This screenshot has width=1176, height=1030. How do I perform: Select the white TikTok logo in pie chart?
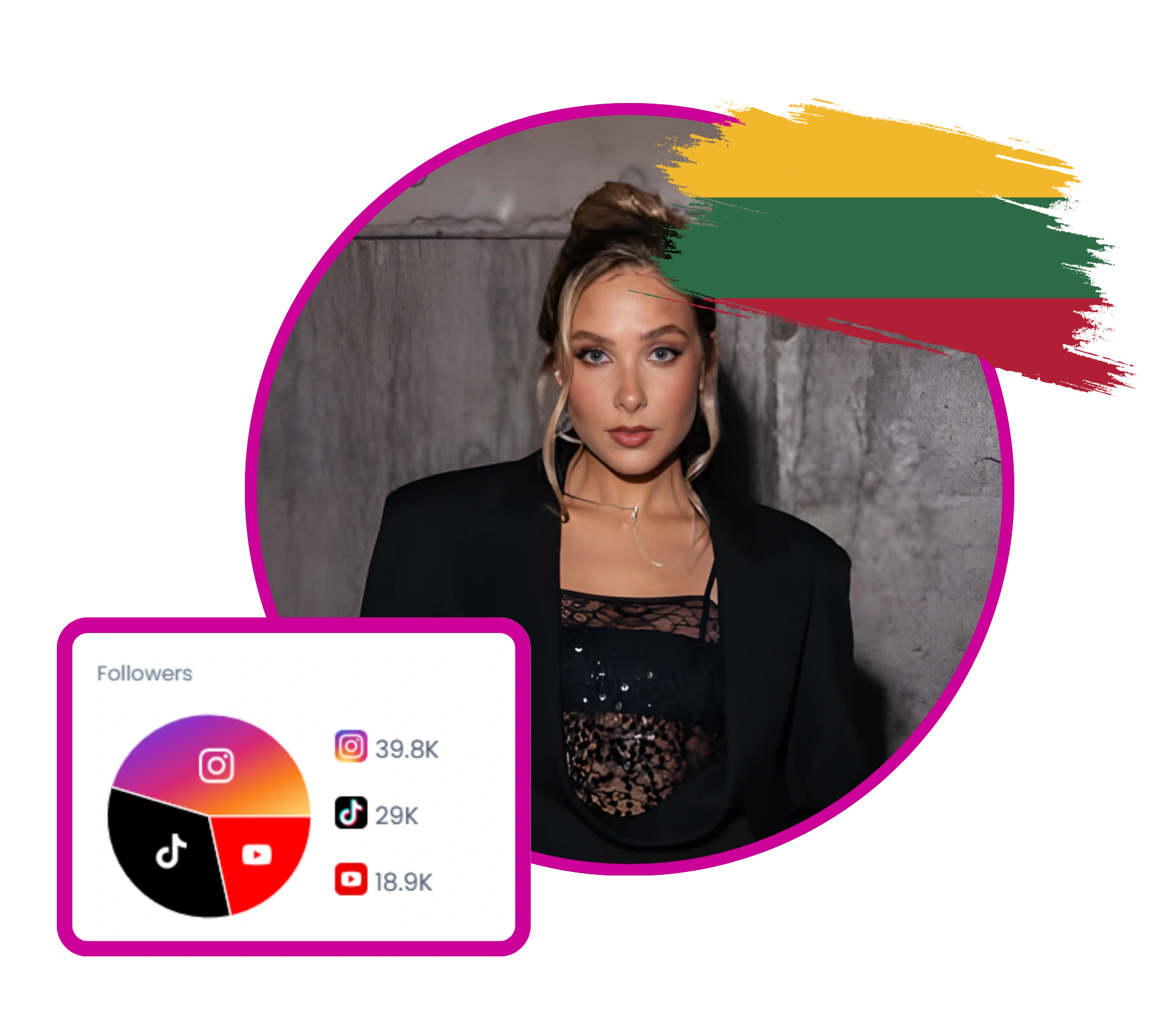click(x=171, y=851)
